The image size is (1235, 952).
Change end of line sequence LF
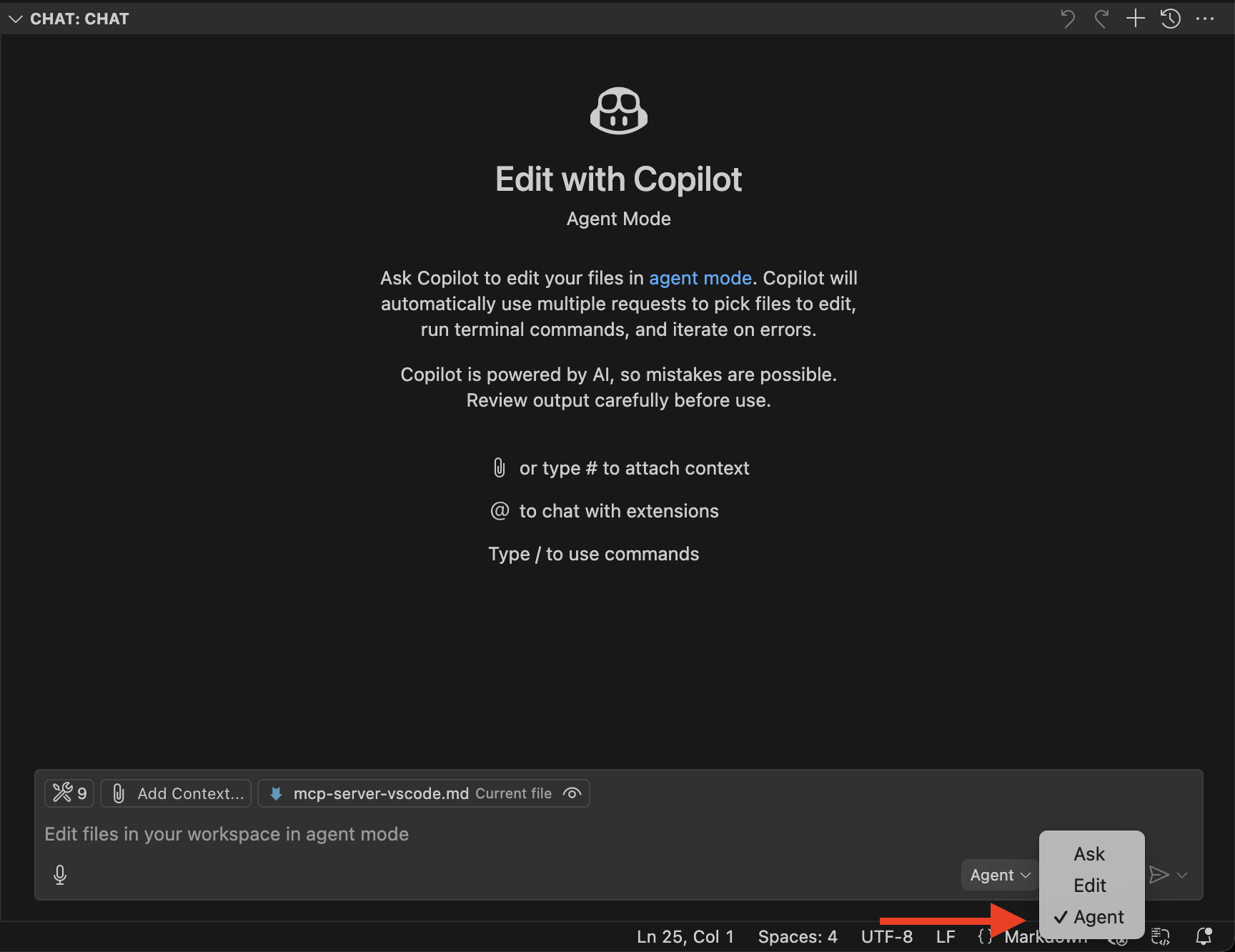946,937
